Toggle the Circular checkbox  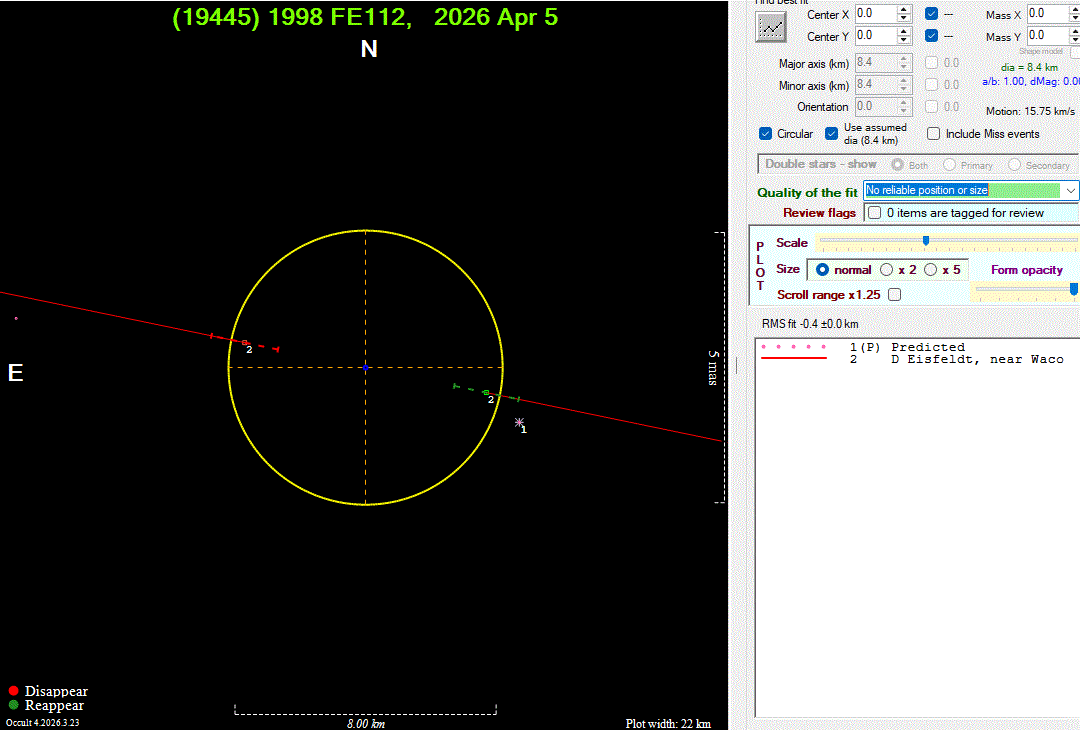[x=767, y=134]
